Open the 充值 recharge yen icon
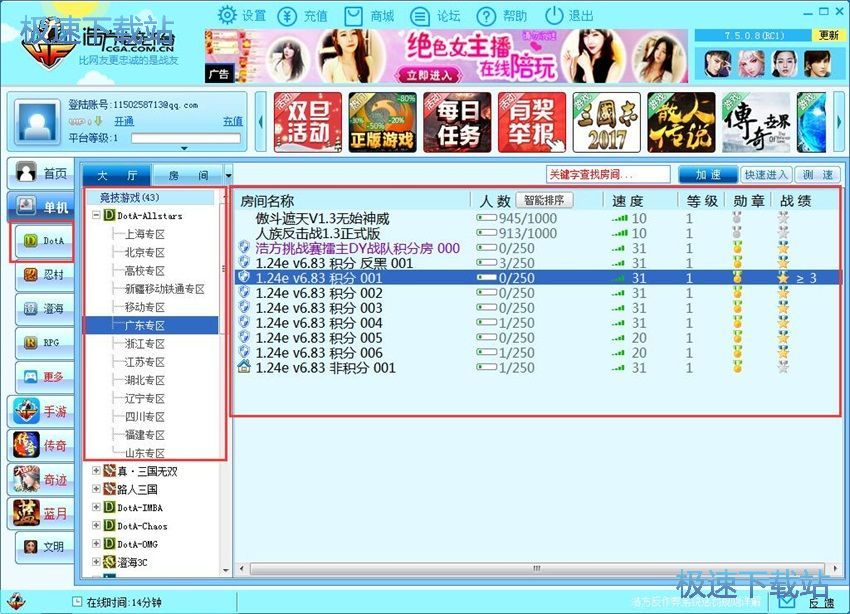850x614 pixels. [x=287, y=16]
